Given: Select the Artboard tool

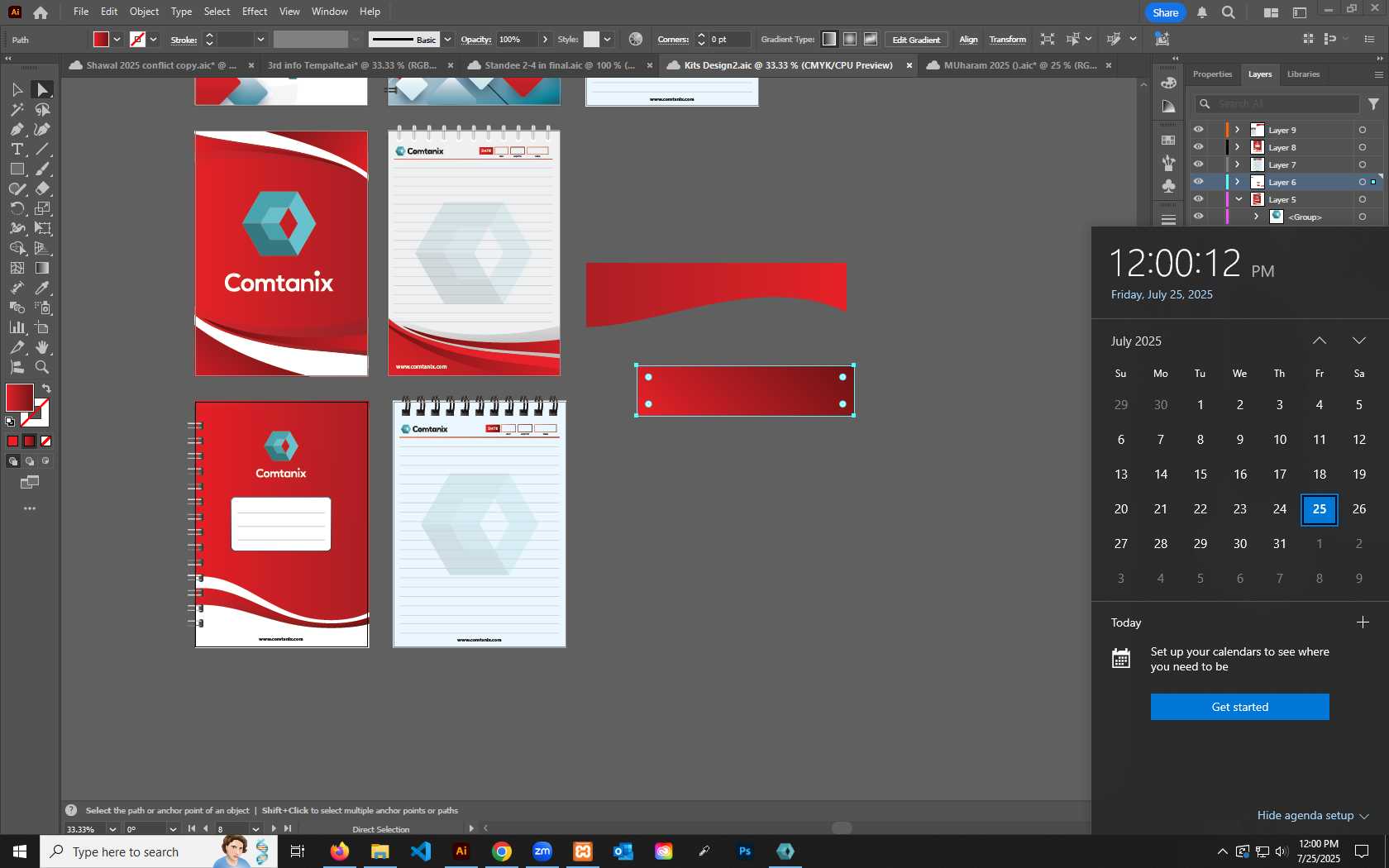Looking at the screenshot, I should pos(43,327).
